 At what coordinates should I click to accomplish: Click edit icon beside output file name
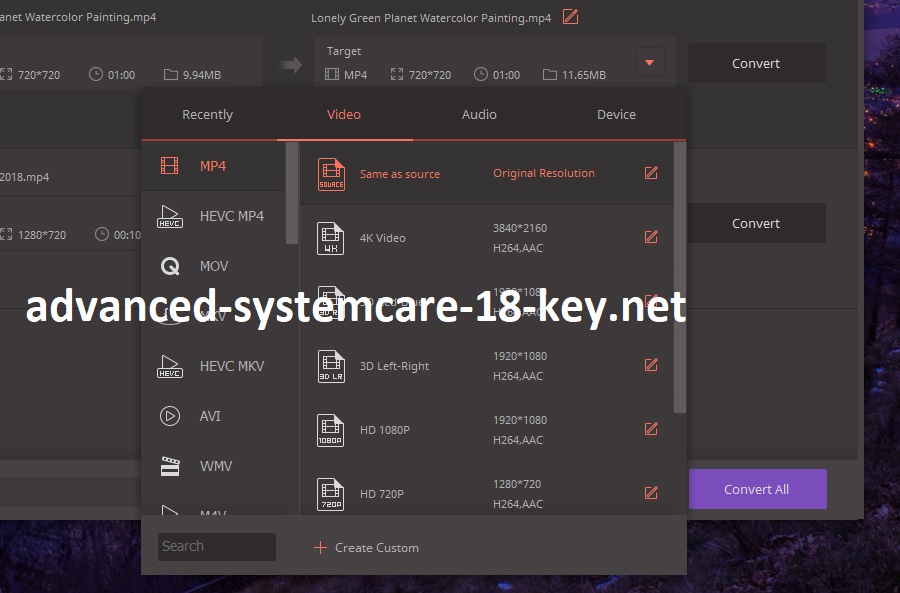[x=570, y=17]
